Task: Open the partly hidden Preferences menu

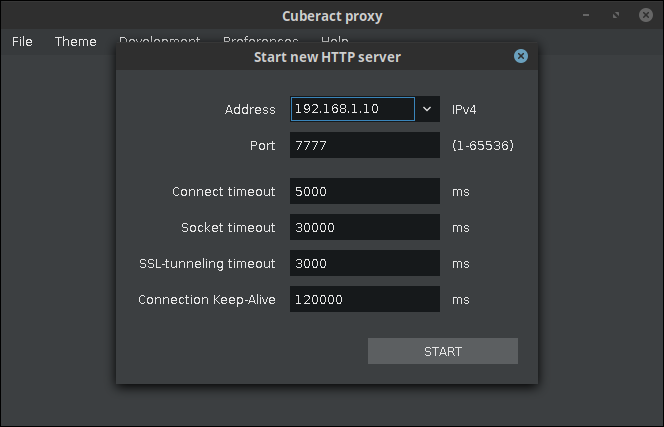Action: pos(260,39)
